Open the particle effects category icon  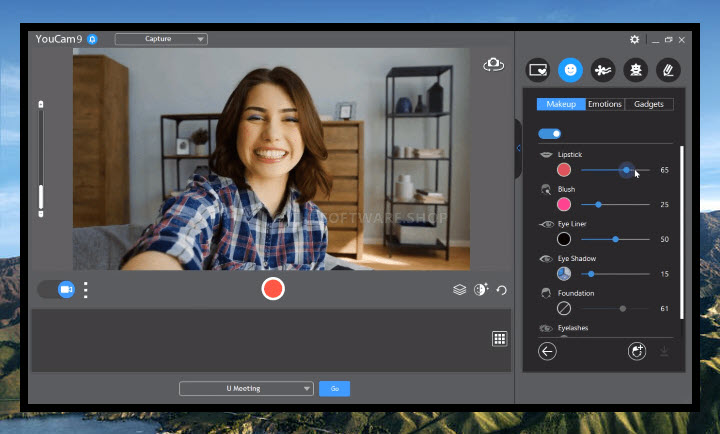point(603,70)
